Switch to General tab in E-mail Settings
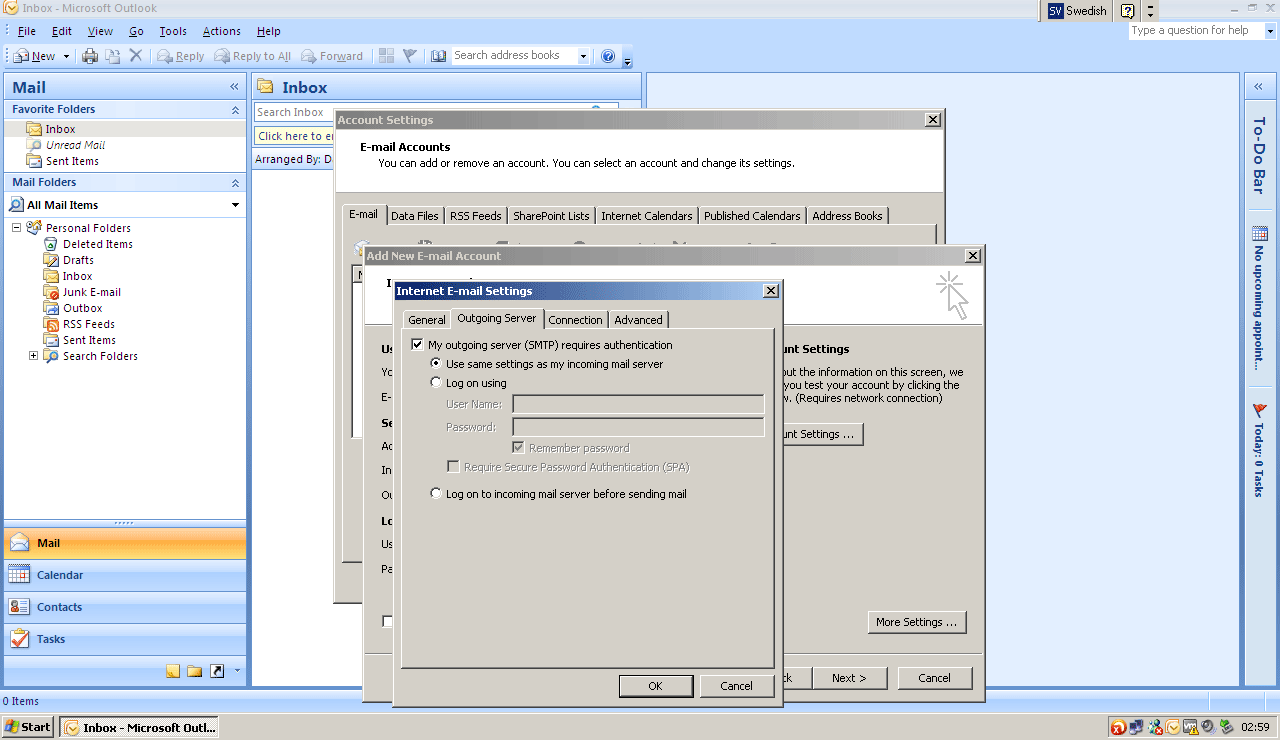Image resolution: width=1280 pixels, height=740 pixels. [427, 320]
